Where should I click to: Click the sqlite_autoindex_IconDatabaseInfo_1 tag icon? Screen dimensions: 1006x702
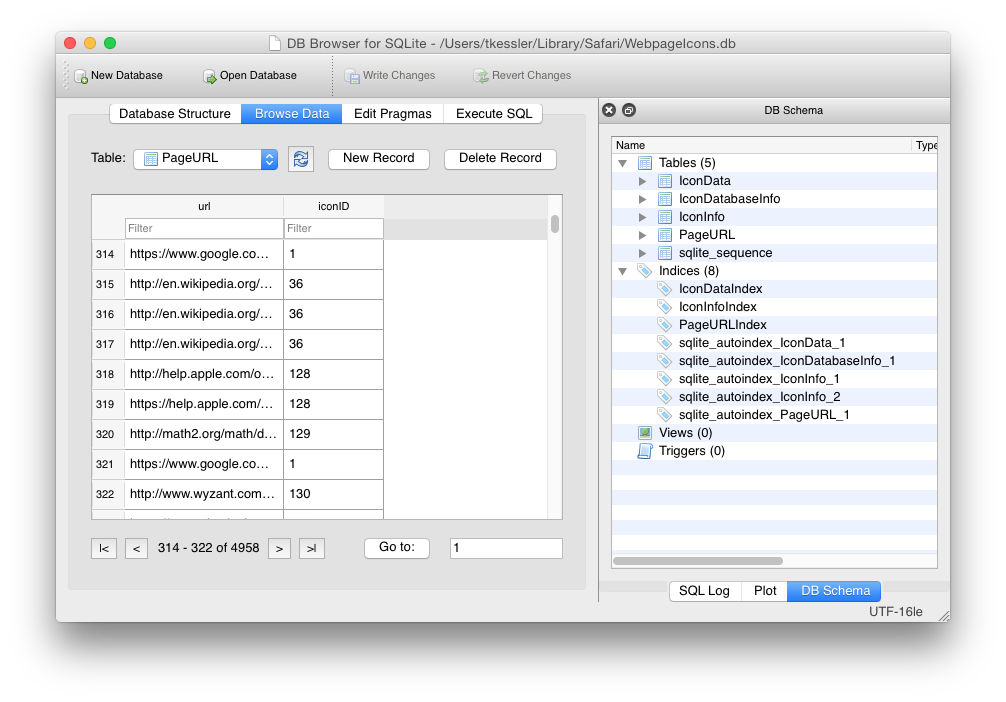(665, 361)
